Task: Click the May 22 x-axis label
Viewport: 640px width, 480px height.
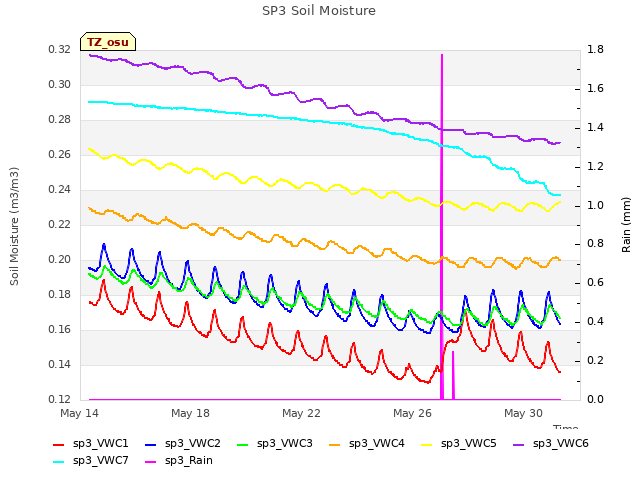Action: [301, 413]
